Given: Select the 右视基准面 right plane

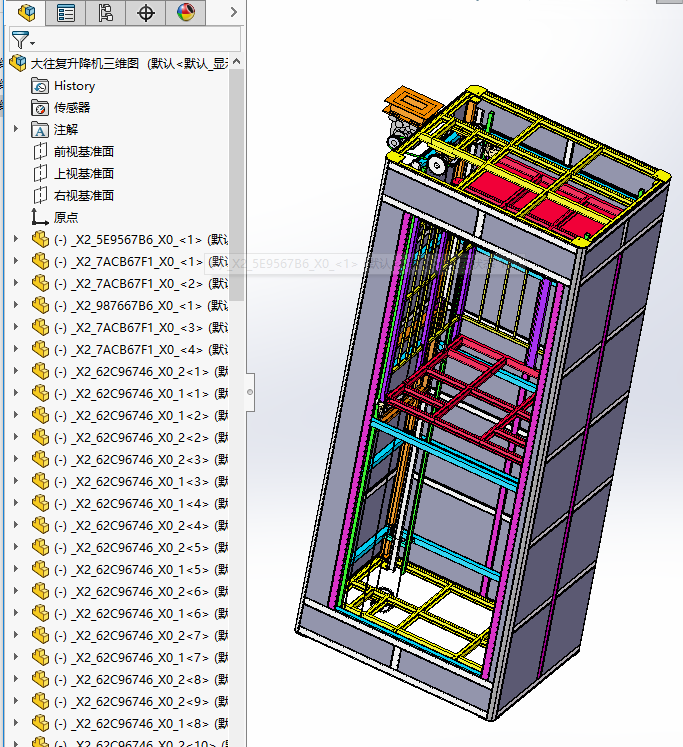Looking at the screenshot, I should tap(84, 196).
